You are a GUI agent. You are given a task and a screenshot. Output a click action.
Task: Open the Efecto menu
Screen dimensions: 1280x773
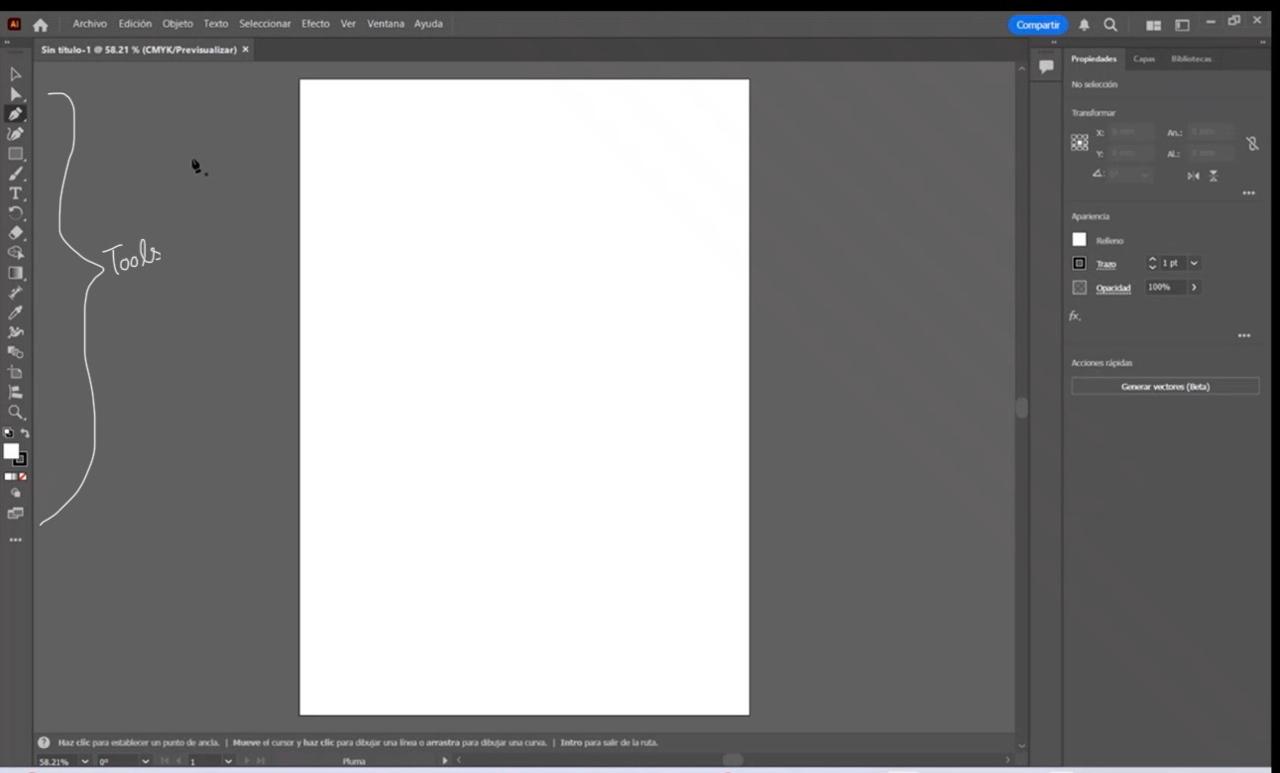[x=316, y=24]
